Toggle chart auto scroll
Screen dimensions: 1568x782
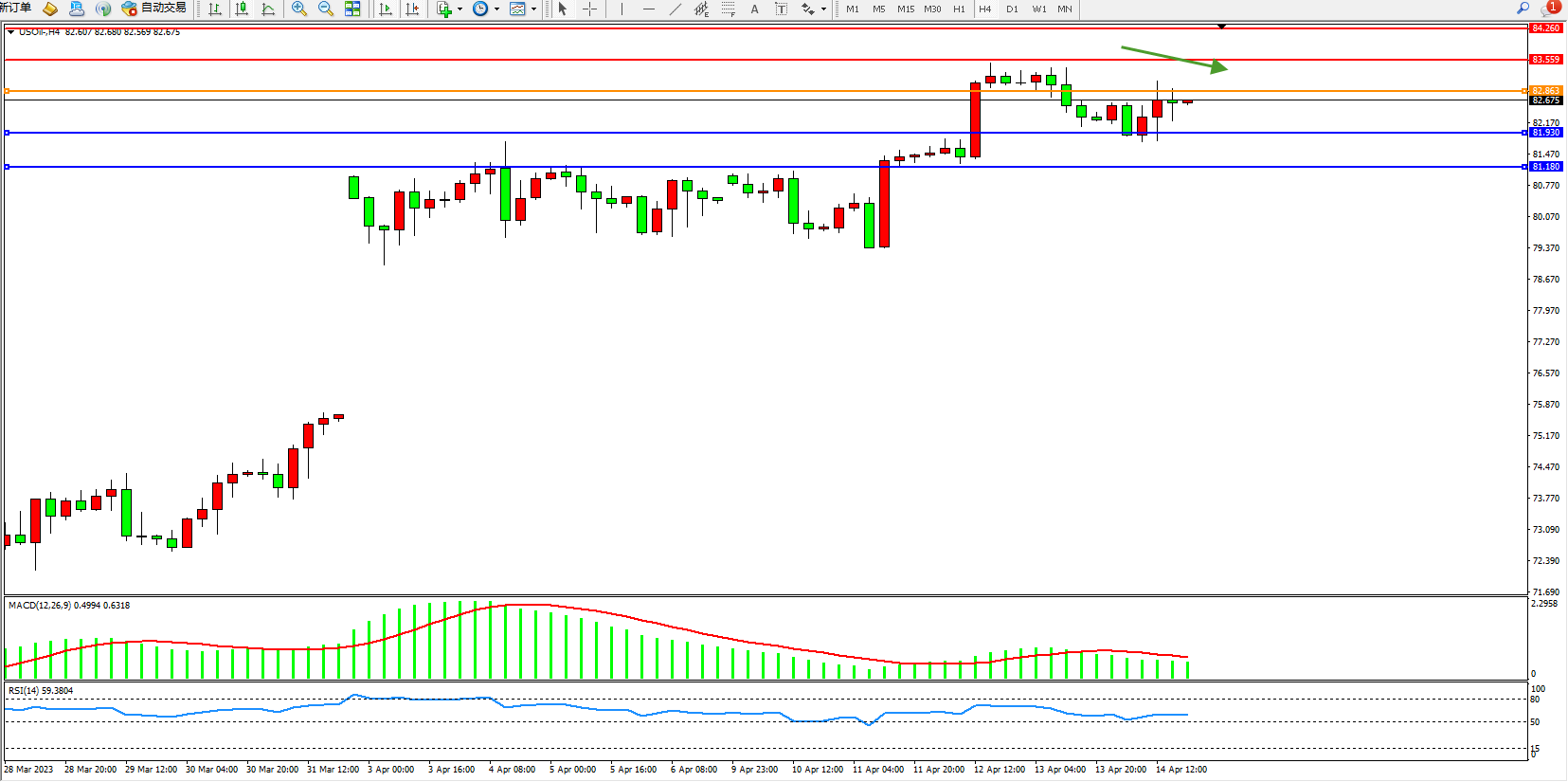tap(386, 9)
